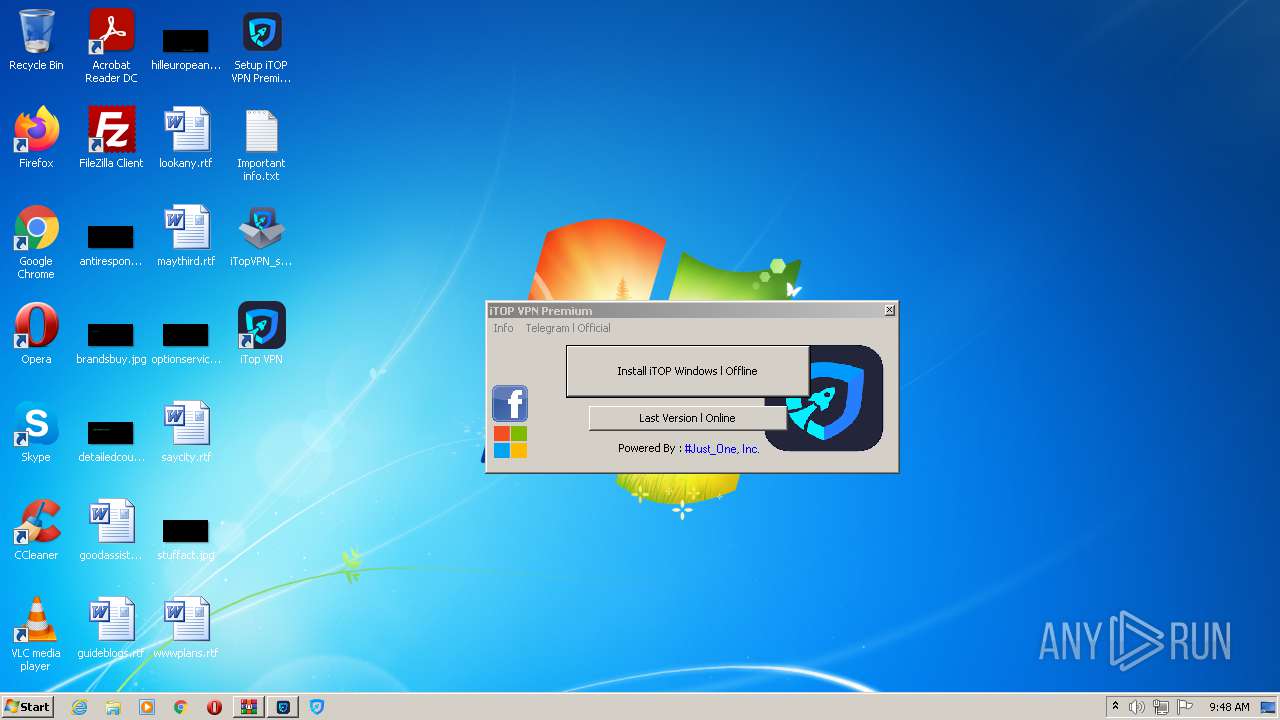The image size is (1280, 720).
Task: Open Windows Explorer folder from taskbar
Action: click(x=113, y=707)
